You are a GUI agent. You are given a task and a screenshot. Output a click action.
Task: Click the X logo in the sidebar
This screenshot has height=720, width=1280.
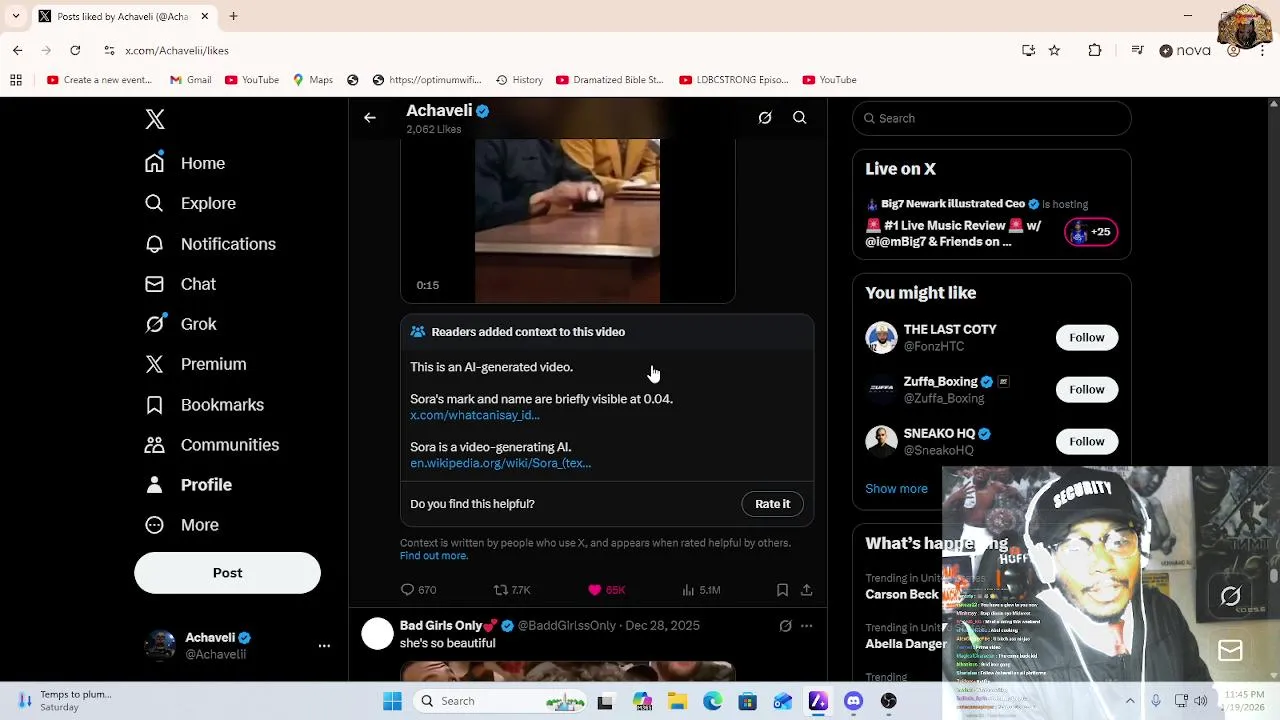[155, 119]
